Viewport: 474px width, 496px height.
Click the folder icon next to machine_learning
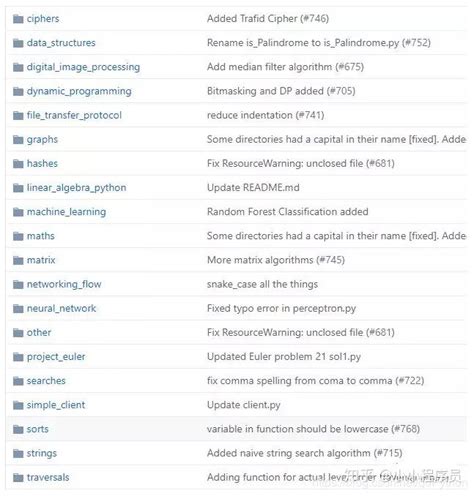click(x=18, y=212)
